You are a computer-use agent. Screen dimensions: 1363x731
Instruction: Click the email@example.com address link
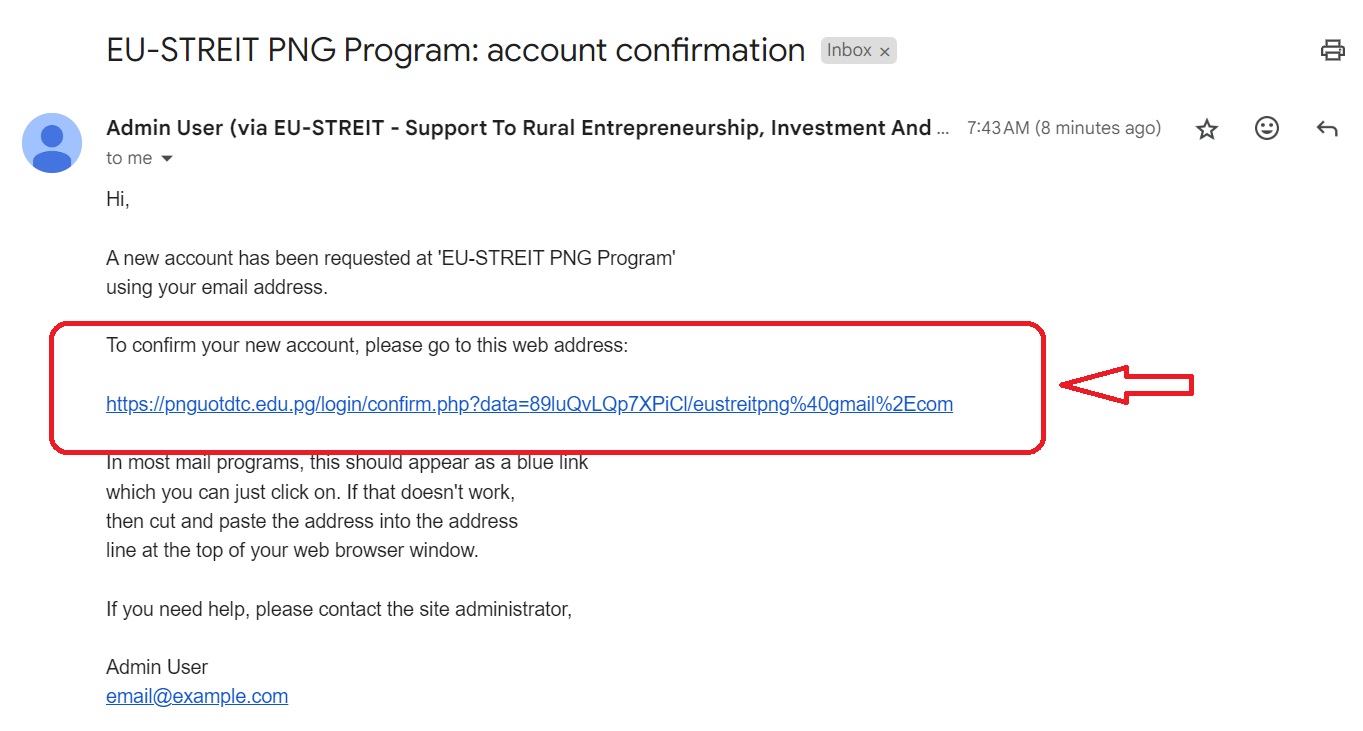point(197,696)
